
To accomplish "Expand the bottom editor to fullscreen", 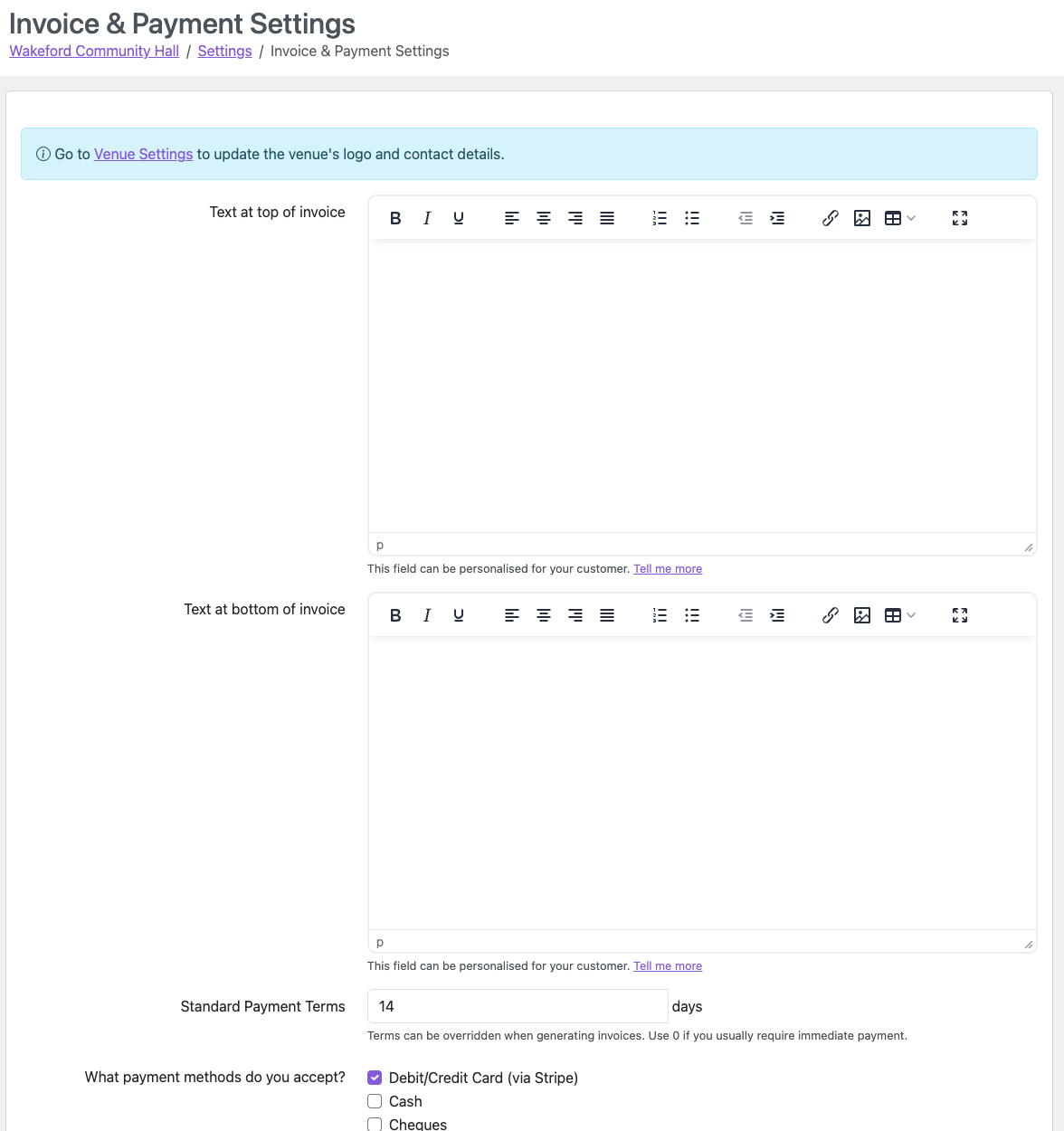I will coord(959,614).
